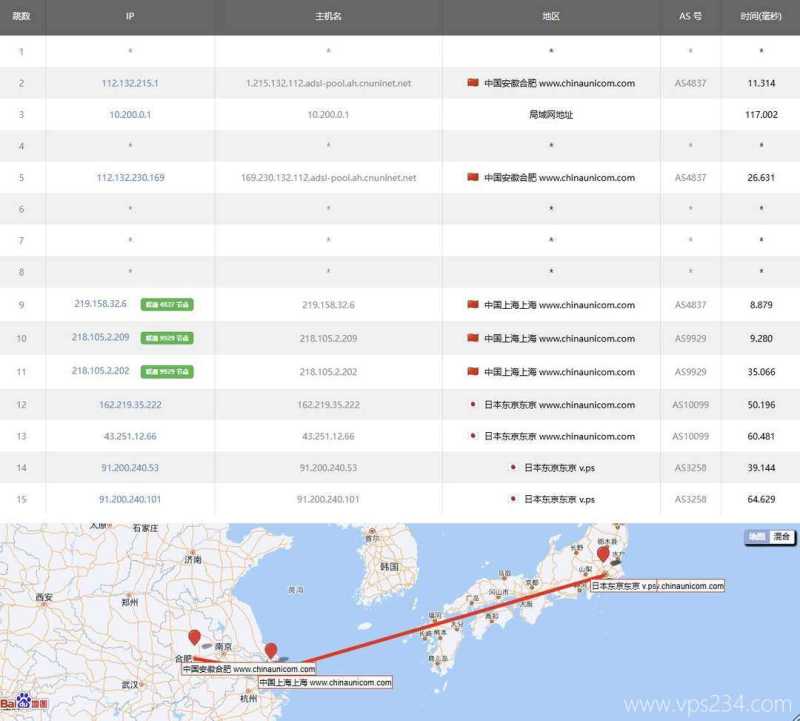Click the green node badge on hop 9
Screen dimensions: 800x721
167,305
